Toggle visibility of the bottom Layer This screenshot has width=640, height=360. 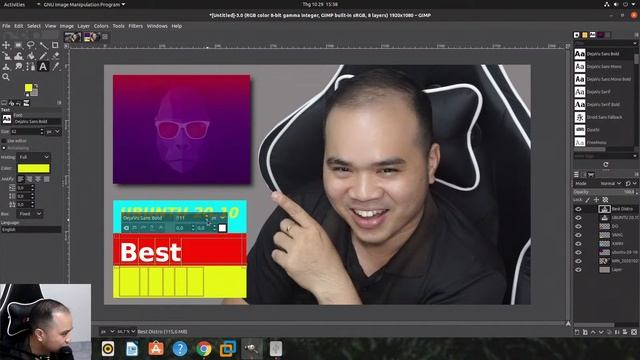click(x=578, y=270)
